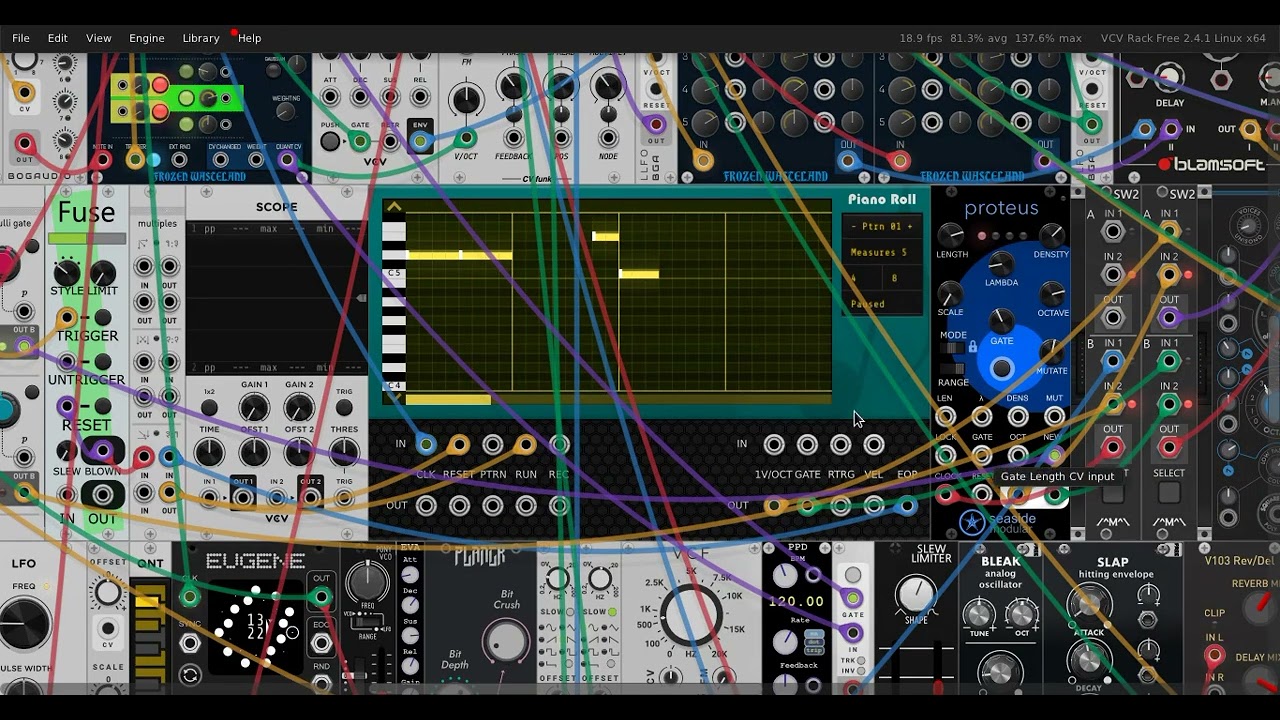Click the Scope IN 1 jack
1280x720 pixels.
[209, 496]
